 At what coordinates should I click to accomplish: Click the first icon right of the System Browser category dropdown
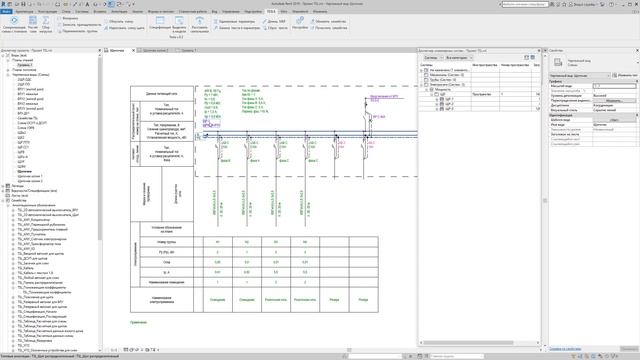[x=526, y=58]
